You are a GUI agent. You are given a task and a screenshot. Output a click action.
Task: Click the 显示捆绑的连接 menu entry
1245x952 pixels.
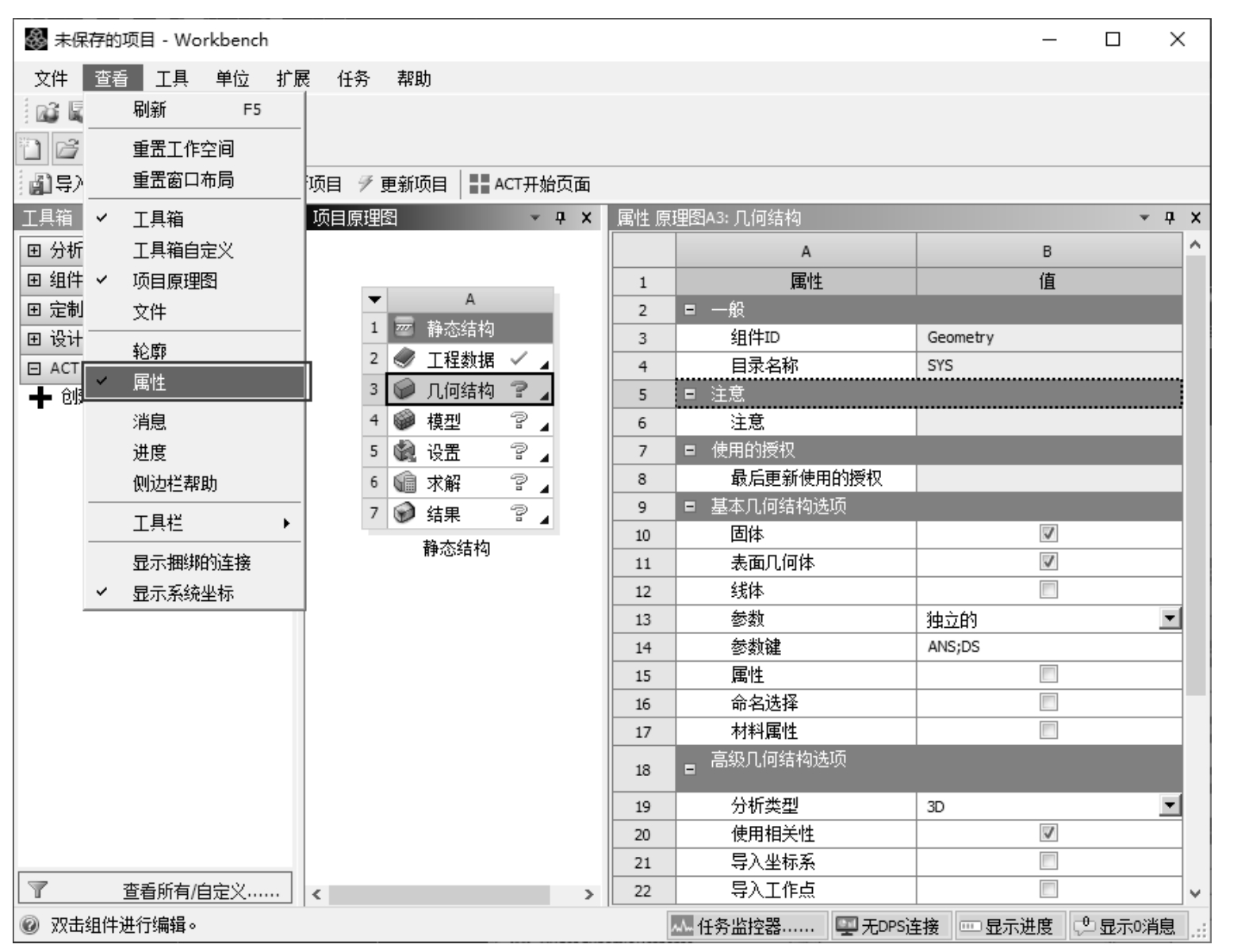point(193,562)
